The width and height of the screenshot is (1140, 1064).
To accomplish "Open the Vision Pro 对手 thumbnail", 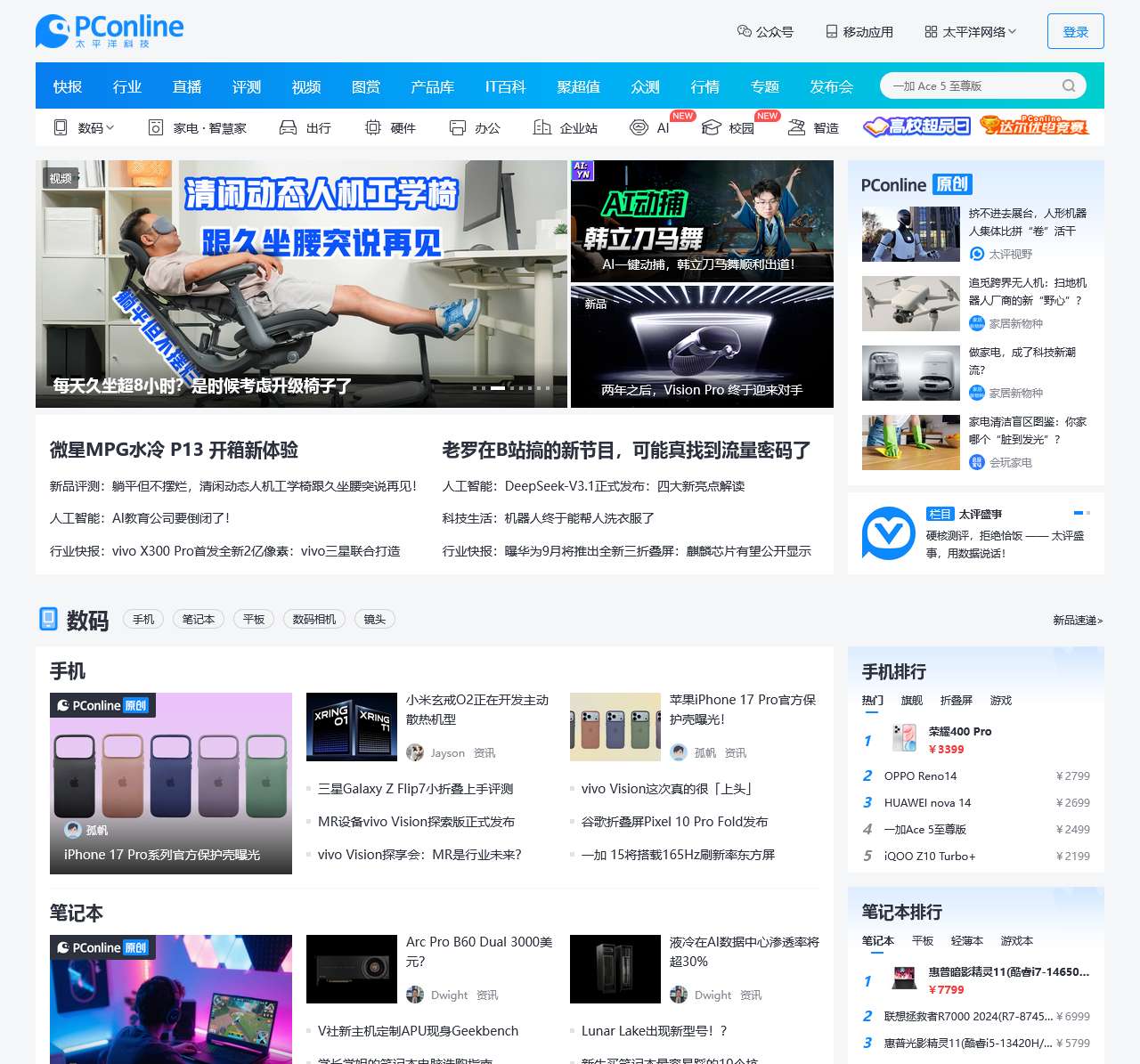I will [x=702, y=346].
